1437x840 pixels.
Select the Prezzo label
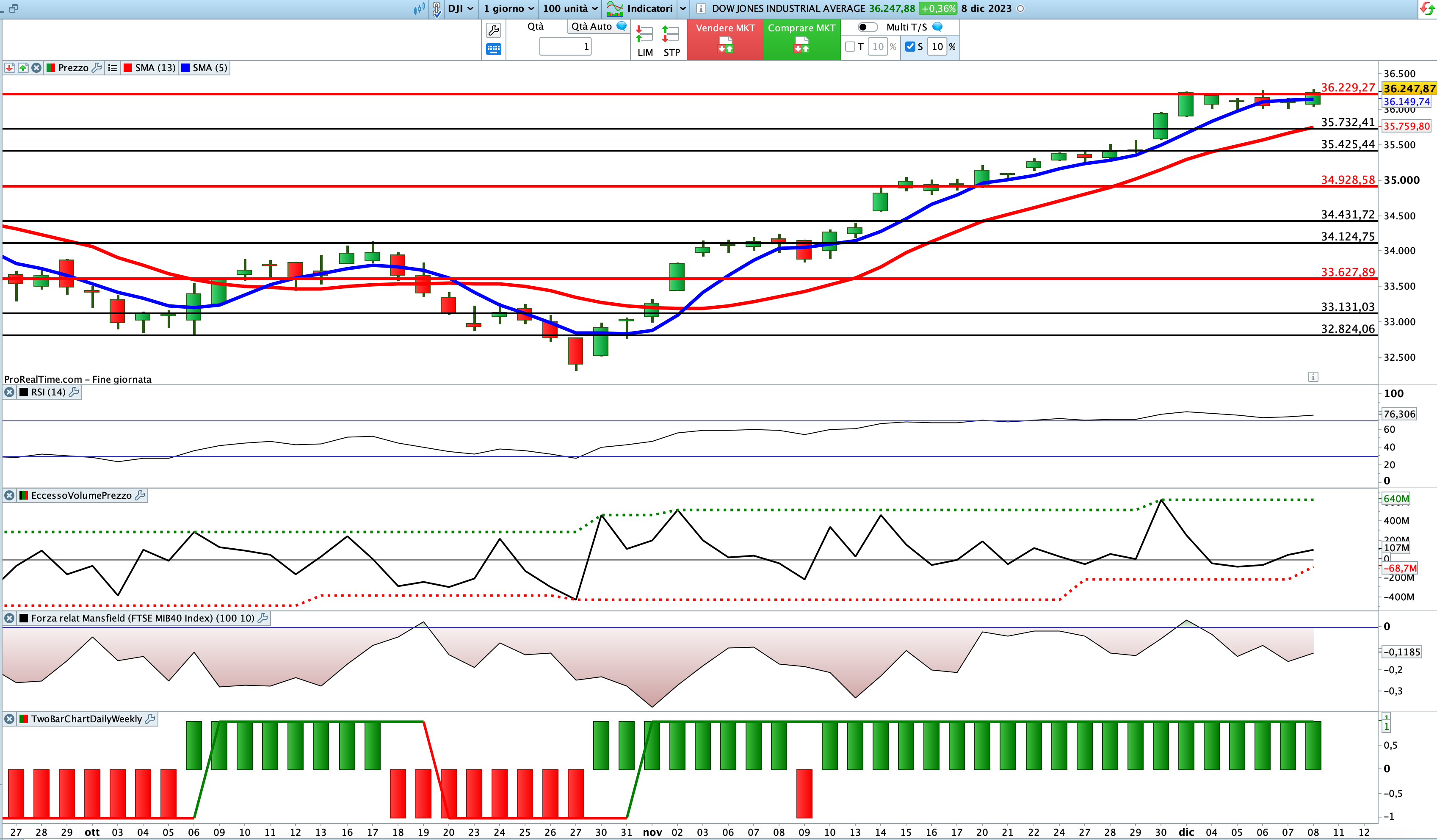[74, 68]
